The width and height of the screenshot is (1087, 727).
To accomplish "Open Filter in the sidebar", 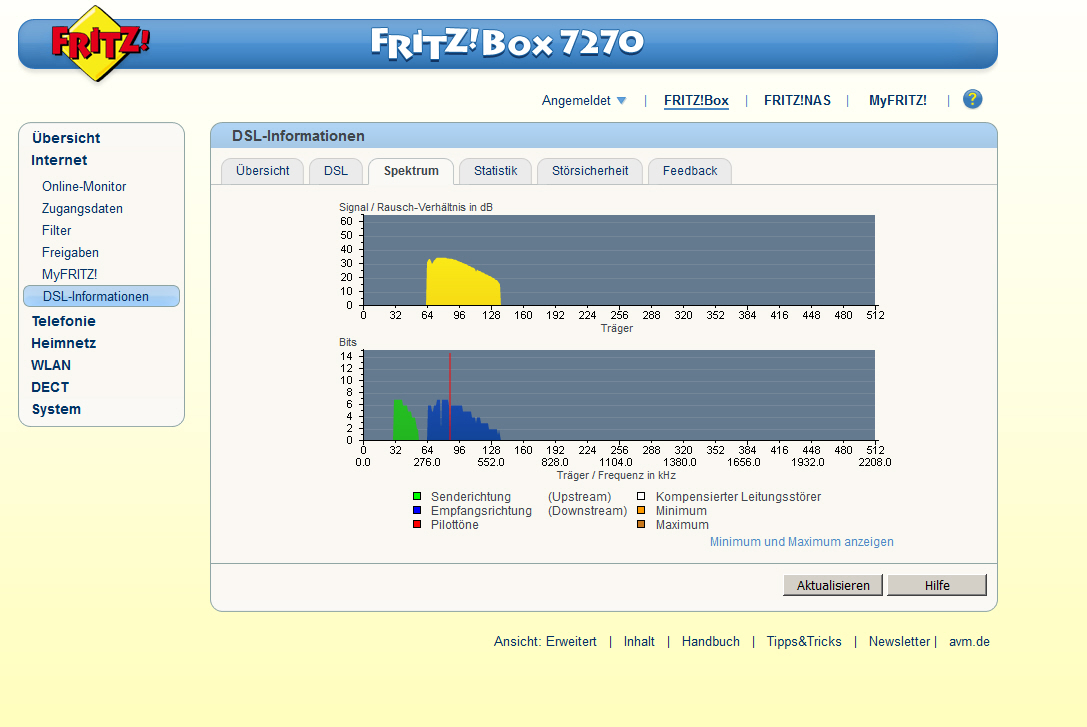I will (56, 230).
